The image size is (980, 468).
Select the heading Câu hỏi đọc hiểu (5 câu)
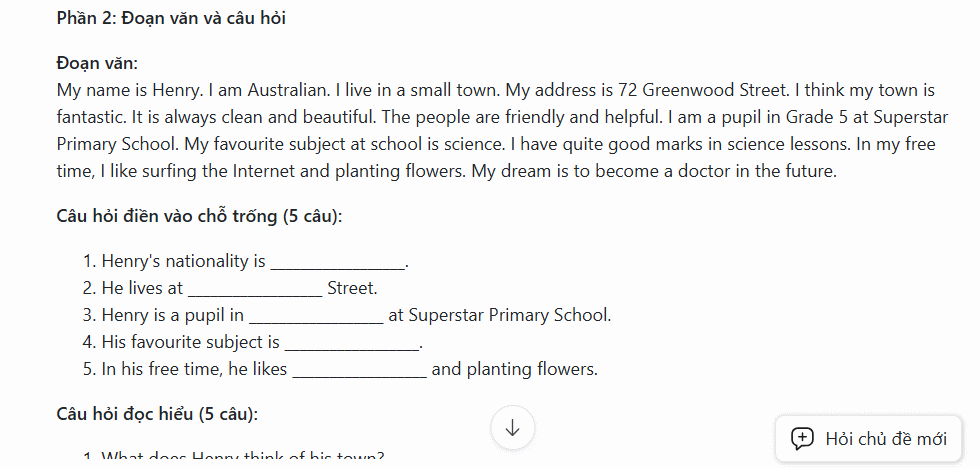pyautogui.click(x=157, y=414)
